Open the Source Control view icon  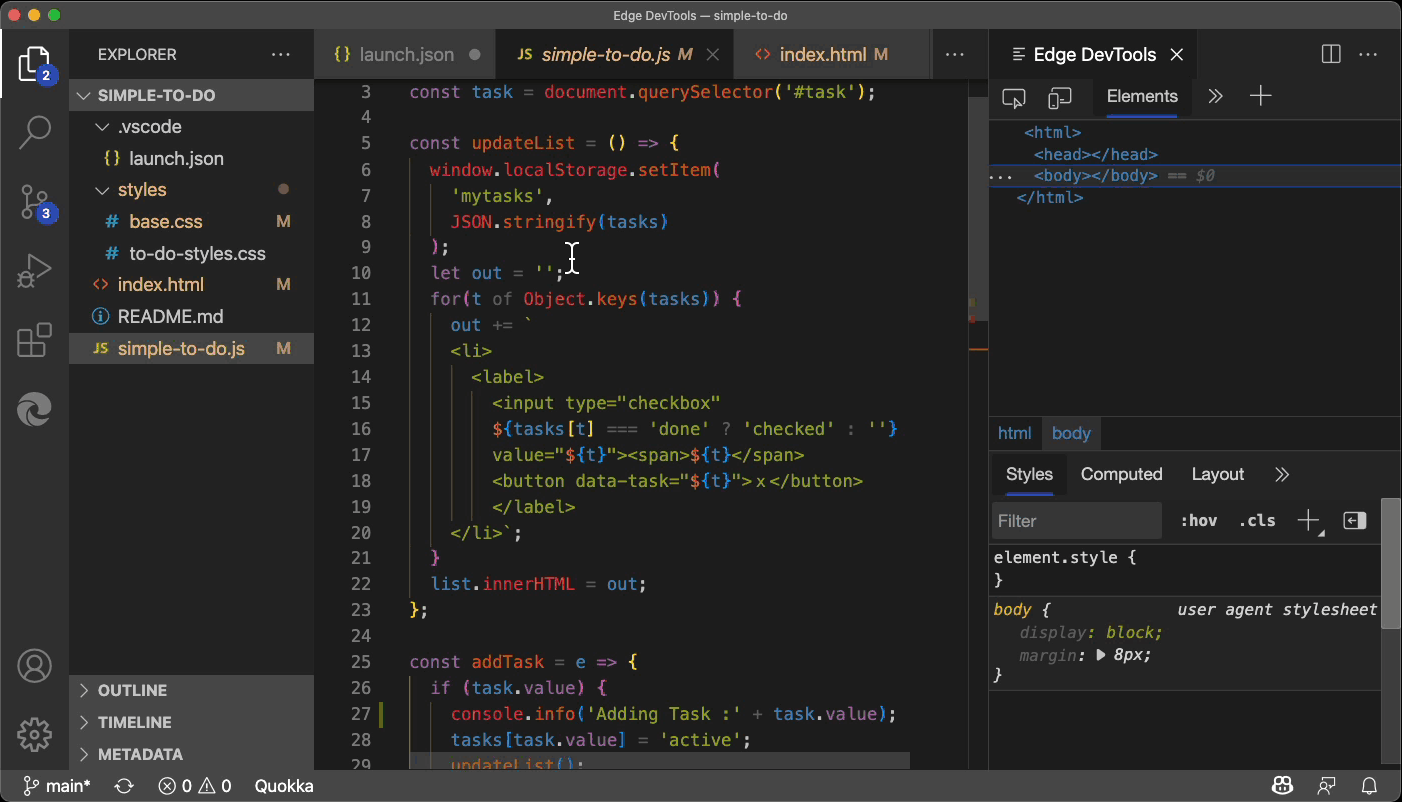pos(34,201)
